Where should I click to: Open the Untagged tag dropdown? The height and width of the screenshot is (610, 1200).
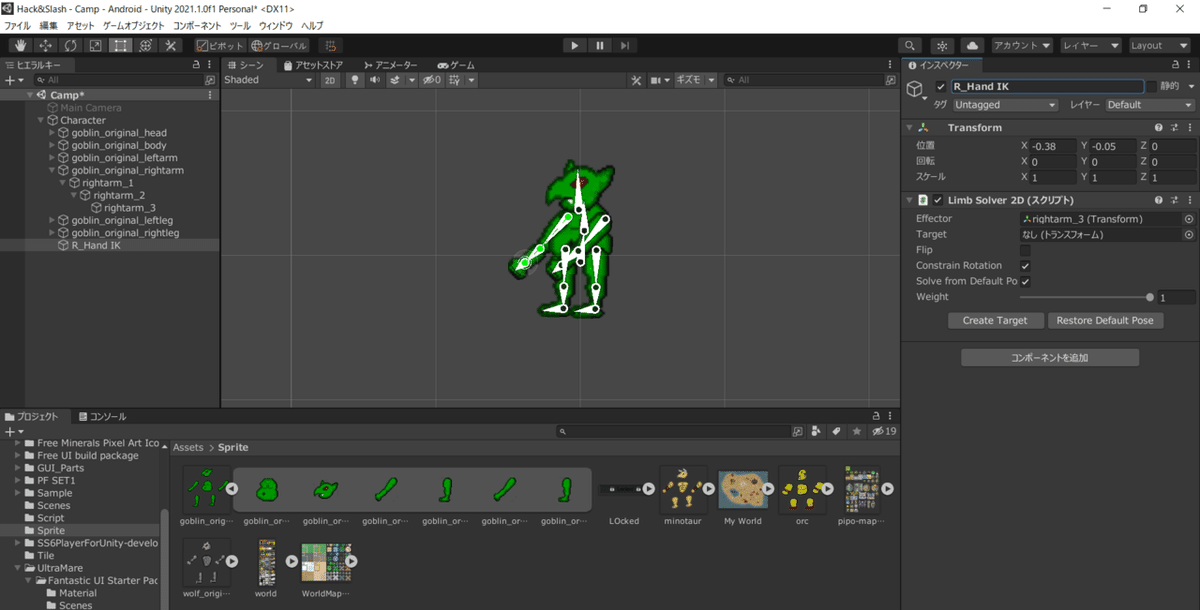coord(1003,104)
